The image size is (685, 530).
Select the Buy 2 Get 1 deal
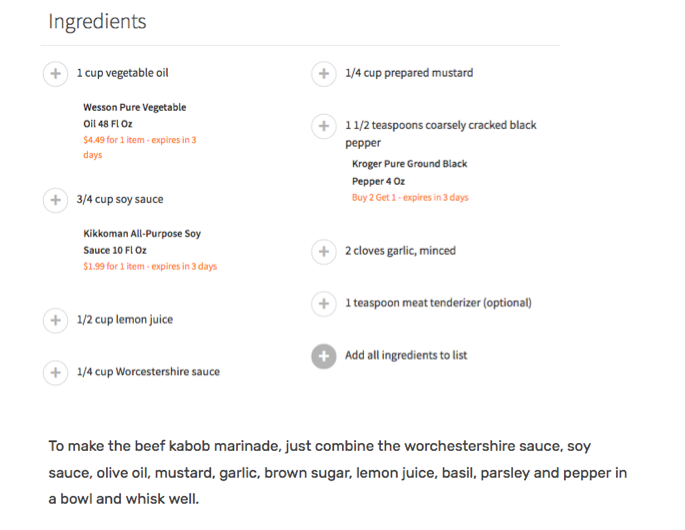coord(410,198)
